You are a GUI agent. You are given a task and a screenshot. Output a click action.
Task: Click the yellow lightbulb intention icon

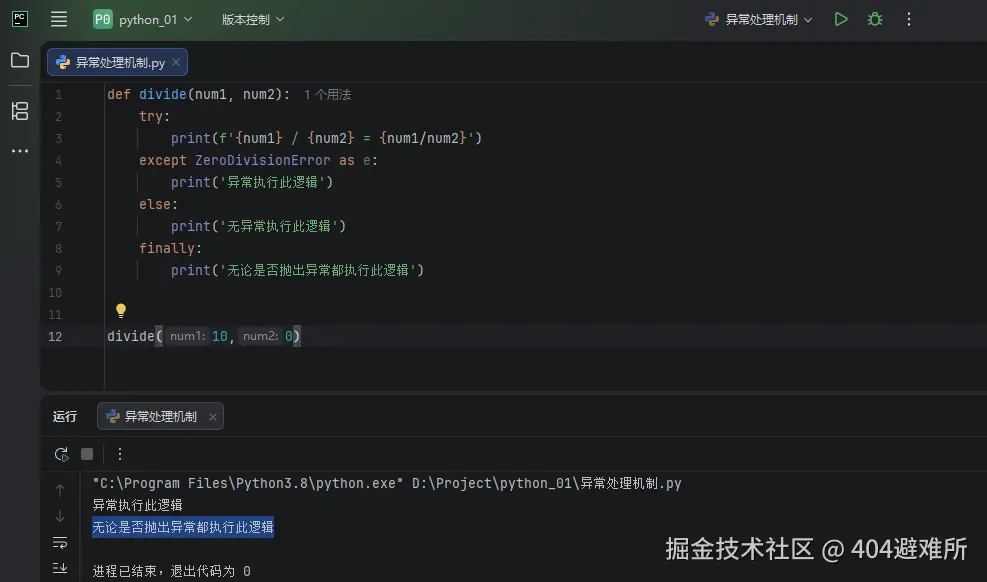tap(121, 310)
